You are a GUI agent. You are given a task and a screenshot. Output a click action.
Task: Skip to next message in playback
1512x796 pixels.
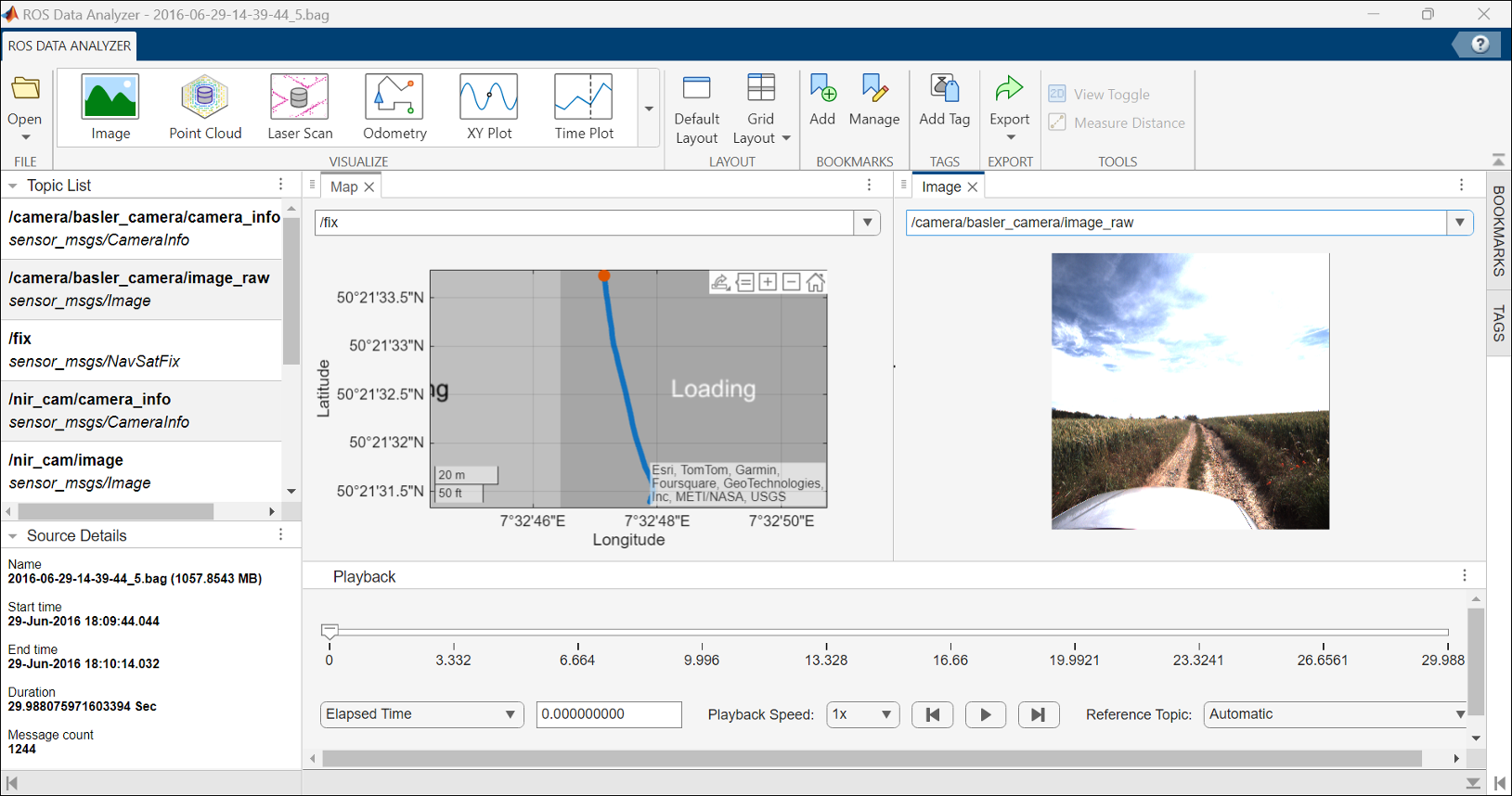(x=1039, y=714)
